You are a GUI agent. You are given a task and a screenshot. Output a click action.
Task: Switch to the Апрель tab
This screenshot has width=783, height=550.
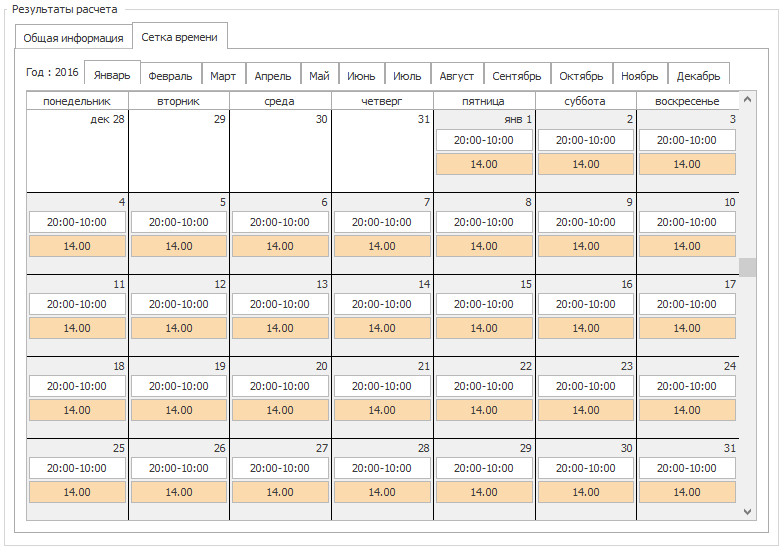[x=273, y=75]
